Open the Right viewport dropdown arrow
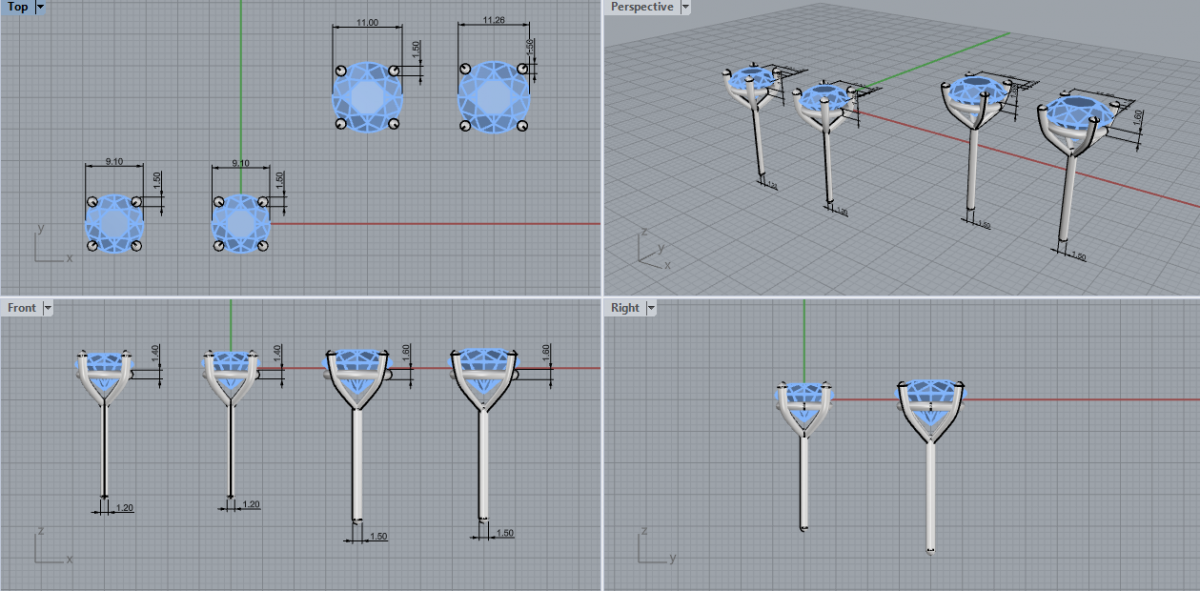 (x=652, y=308)
